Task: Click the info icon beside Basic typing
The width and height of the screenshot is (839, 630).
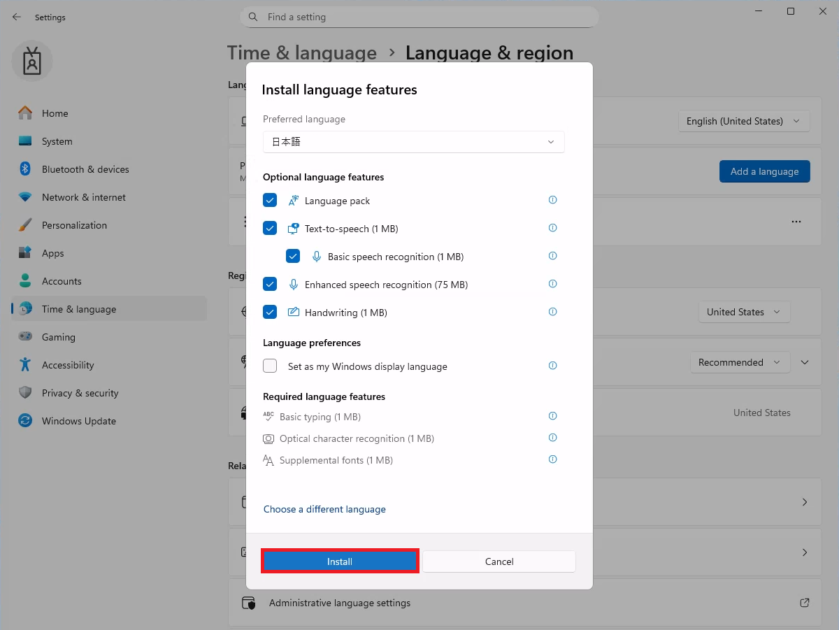Action: pyautogui.click(x=553, y=416)
